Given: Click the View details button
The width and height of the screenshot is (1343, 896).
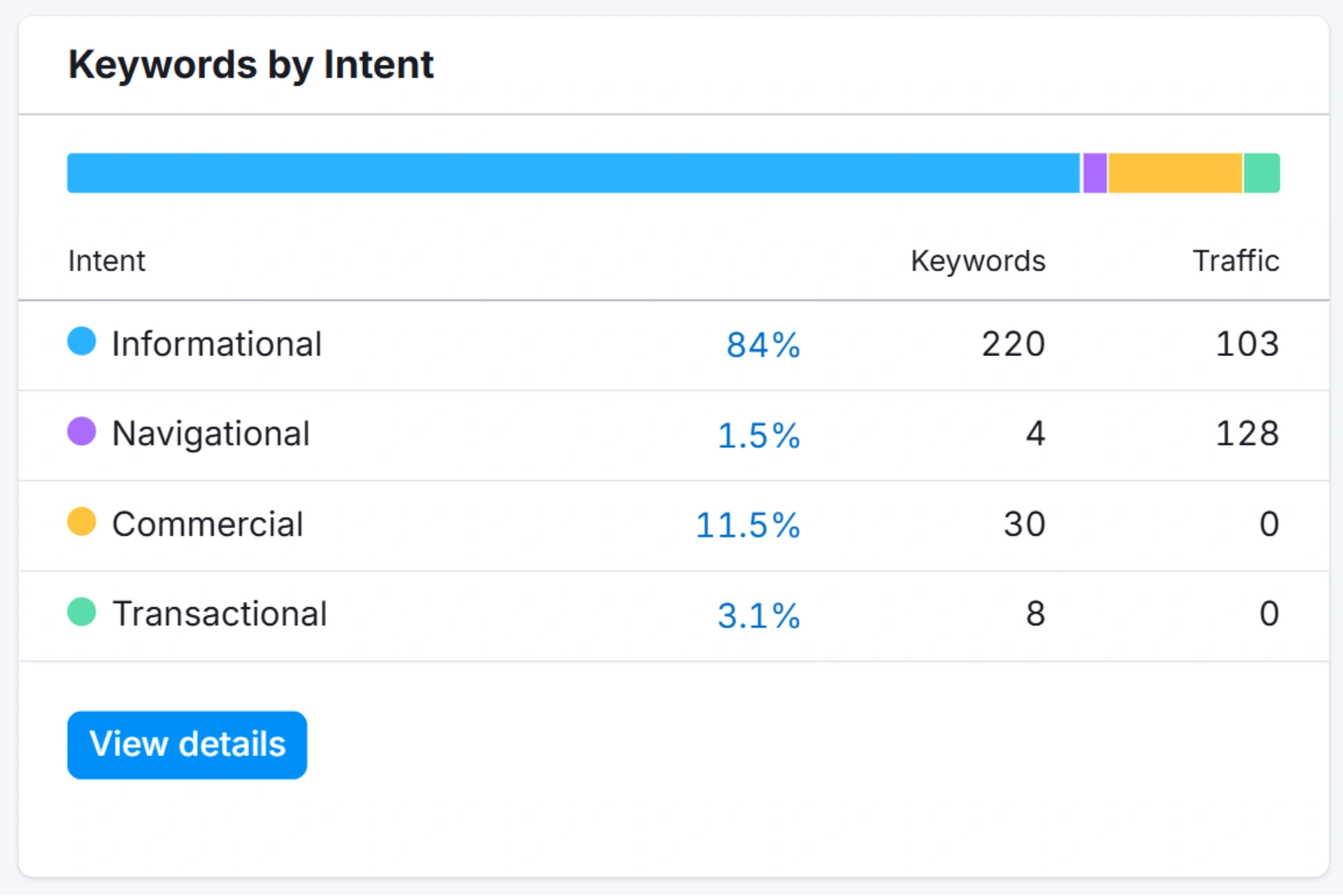Looking at the screenshot, I should pos(187,744).
